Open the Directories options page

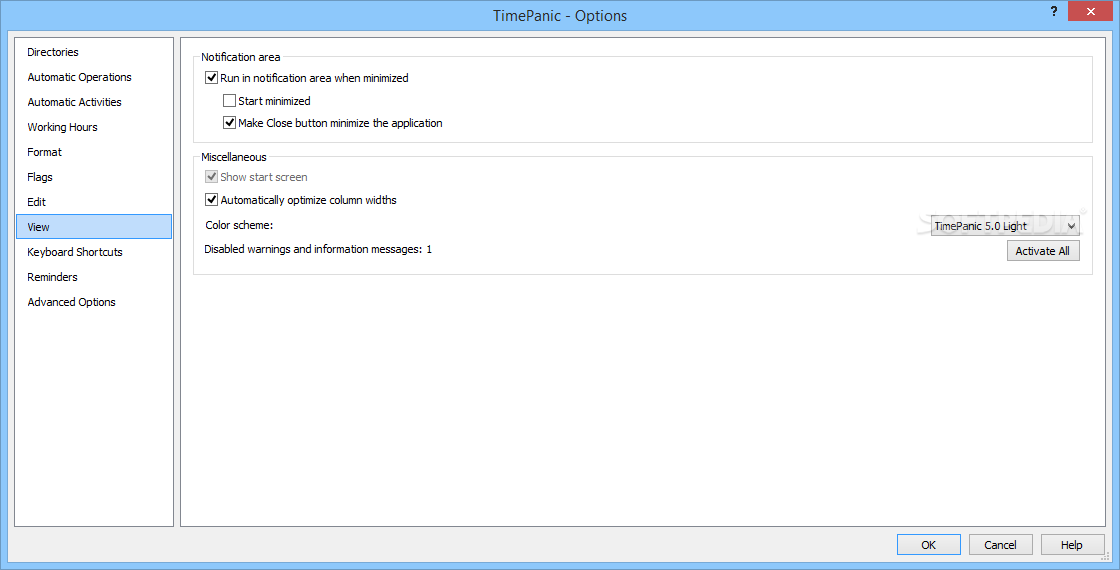(x=94, y=52)
